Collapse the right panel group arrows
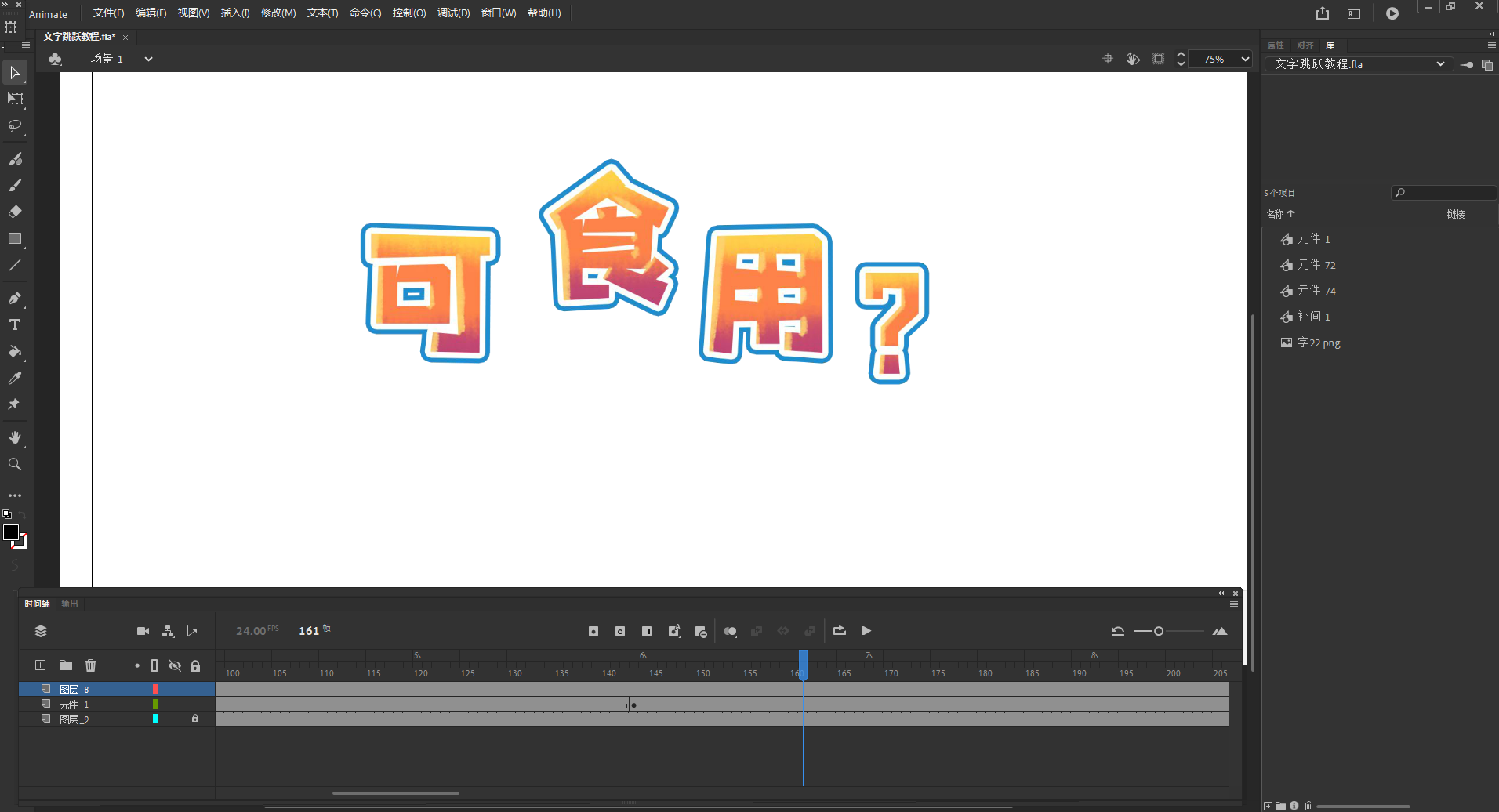The width and height of the screenshot is (1499, 812). coord(1492,34)
